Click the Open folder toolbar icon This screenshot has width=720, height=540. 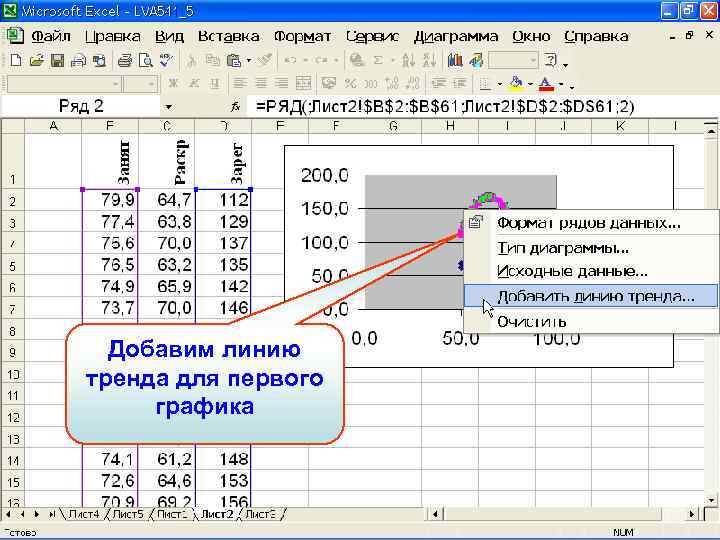tap(36, 60)
